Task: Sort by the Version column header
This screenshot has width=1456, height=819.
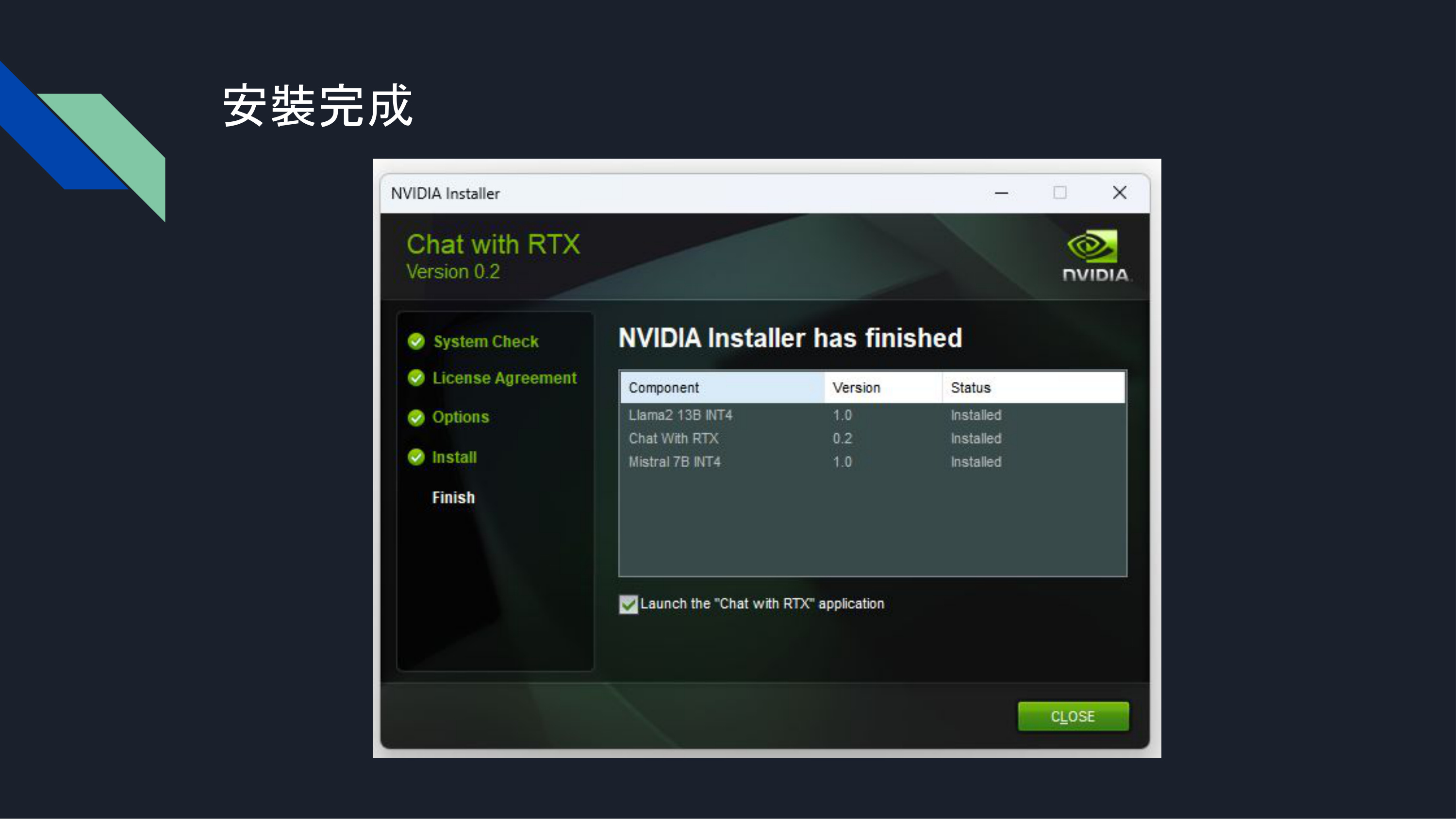Action: pyautogui.click(x=883, y=387)
